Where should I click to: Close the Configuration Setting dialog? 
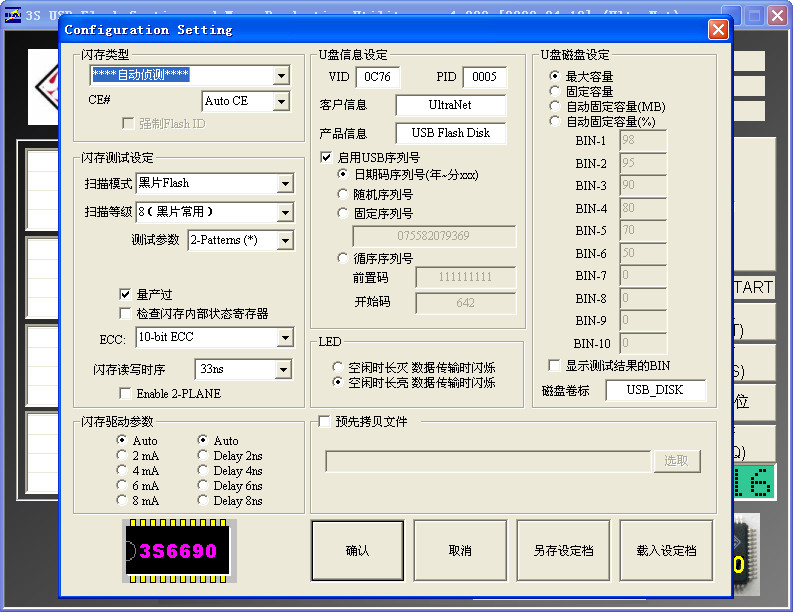718,30
